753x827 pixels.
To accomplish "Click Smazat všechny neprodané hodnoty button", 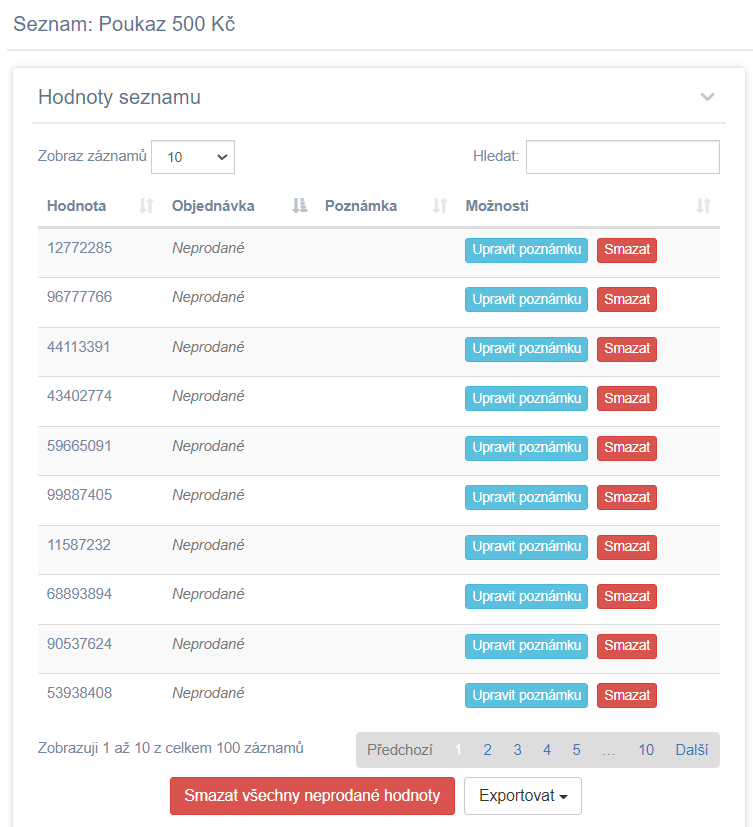I will coord(312,795).
